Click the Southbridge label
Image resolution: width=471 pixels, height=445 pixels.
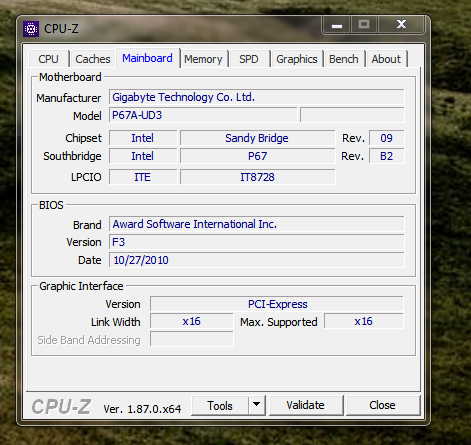(x=72, y=156)
